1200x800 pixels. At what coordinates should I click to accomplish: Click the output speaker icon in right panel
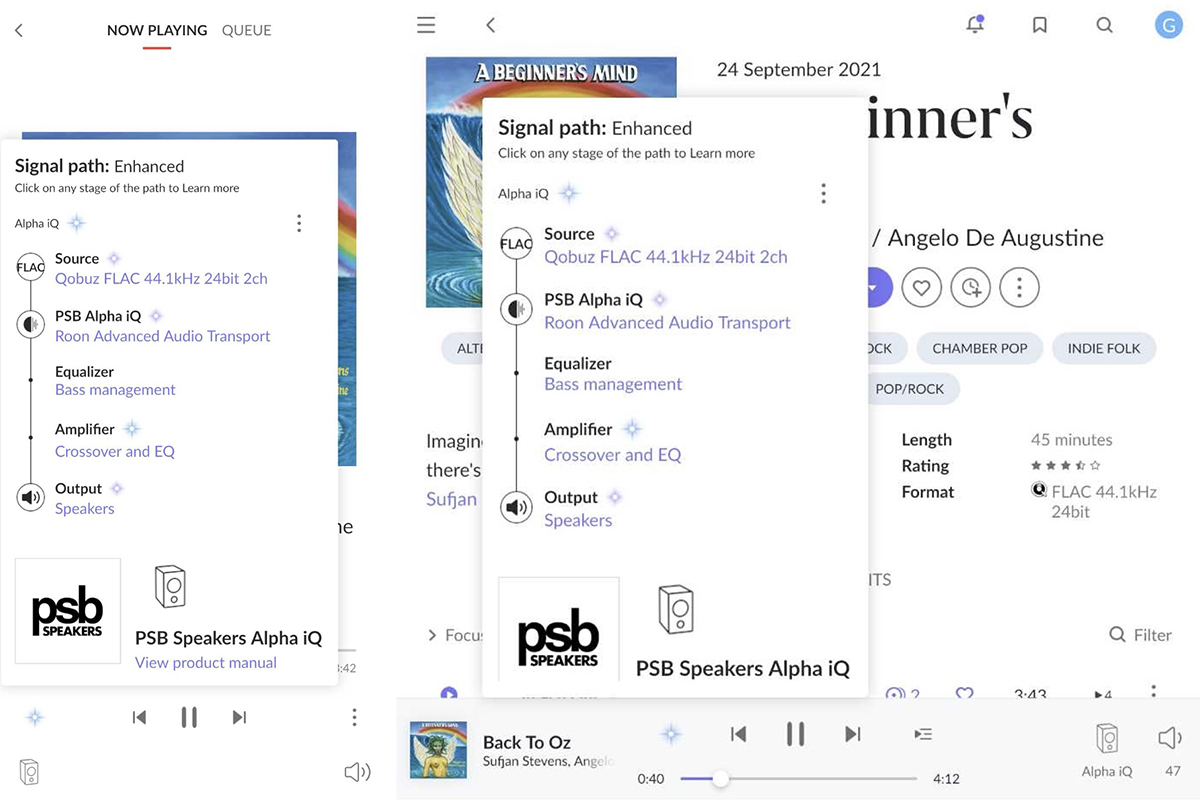click(x=516, y=508)
